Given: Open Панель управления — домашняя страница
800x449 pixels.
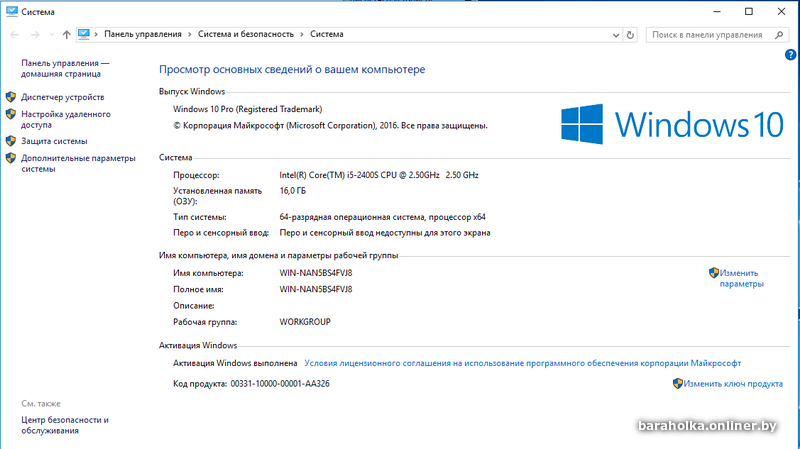Looking at the screenshot, I should tap(65, 68).
